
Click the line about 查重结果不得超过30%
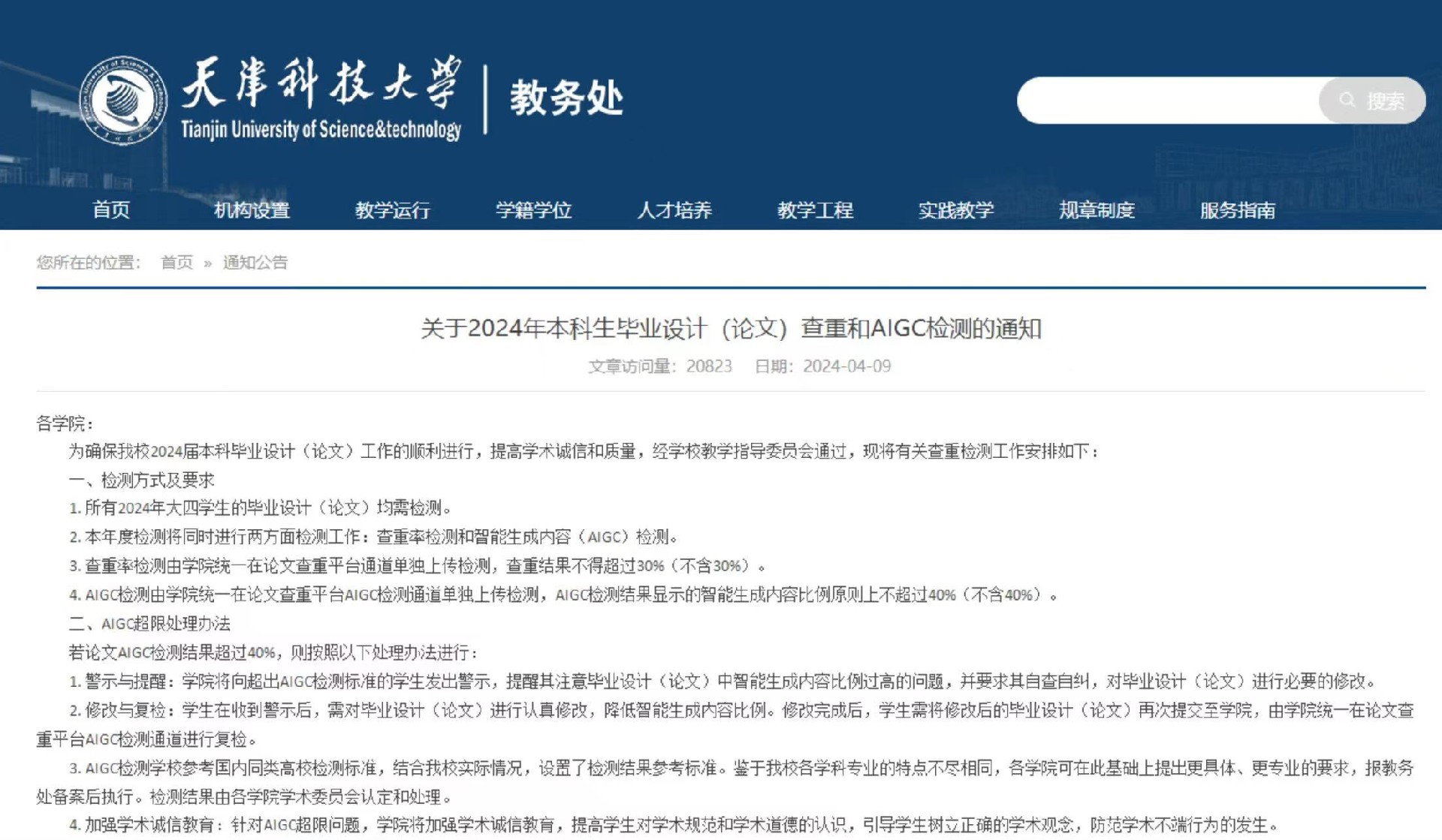click(418, 565)
